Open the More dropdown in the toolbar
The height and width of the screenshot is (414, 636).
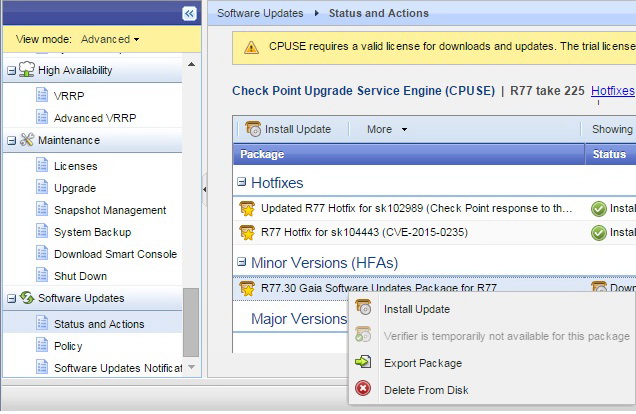[x=387, y=129]
